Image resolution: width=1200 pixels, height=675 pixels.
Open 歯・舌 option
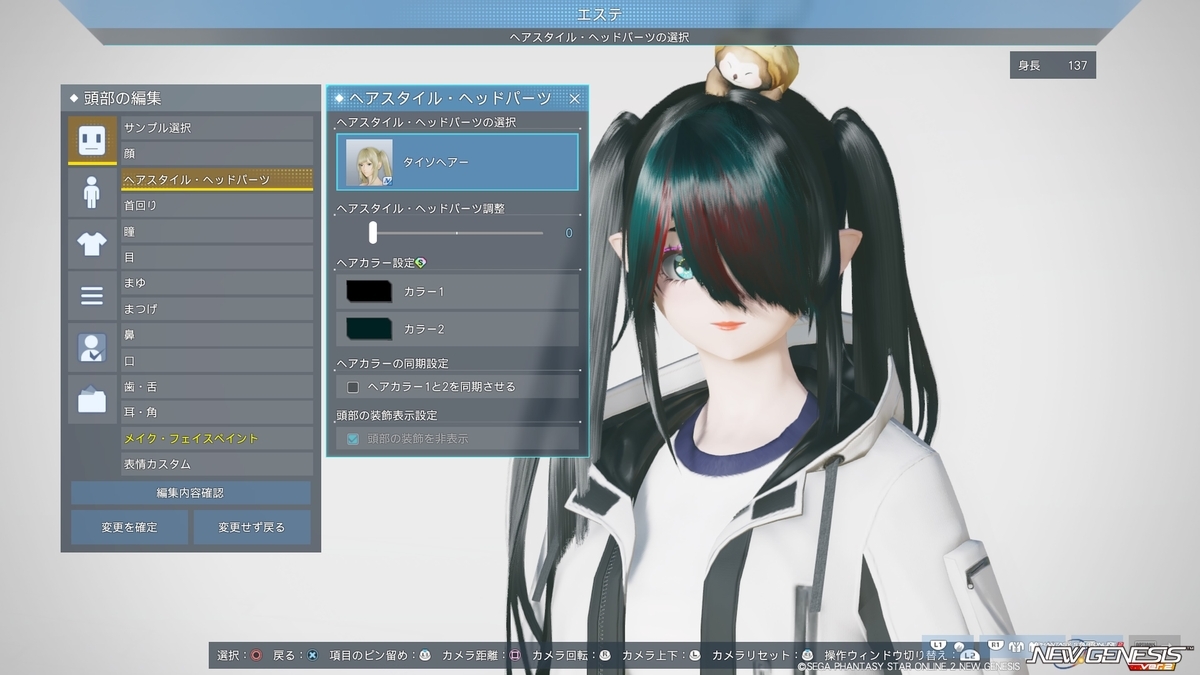[x=217, y=387]
